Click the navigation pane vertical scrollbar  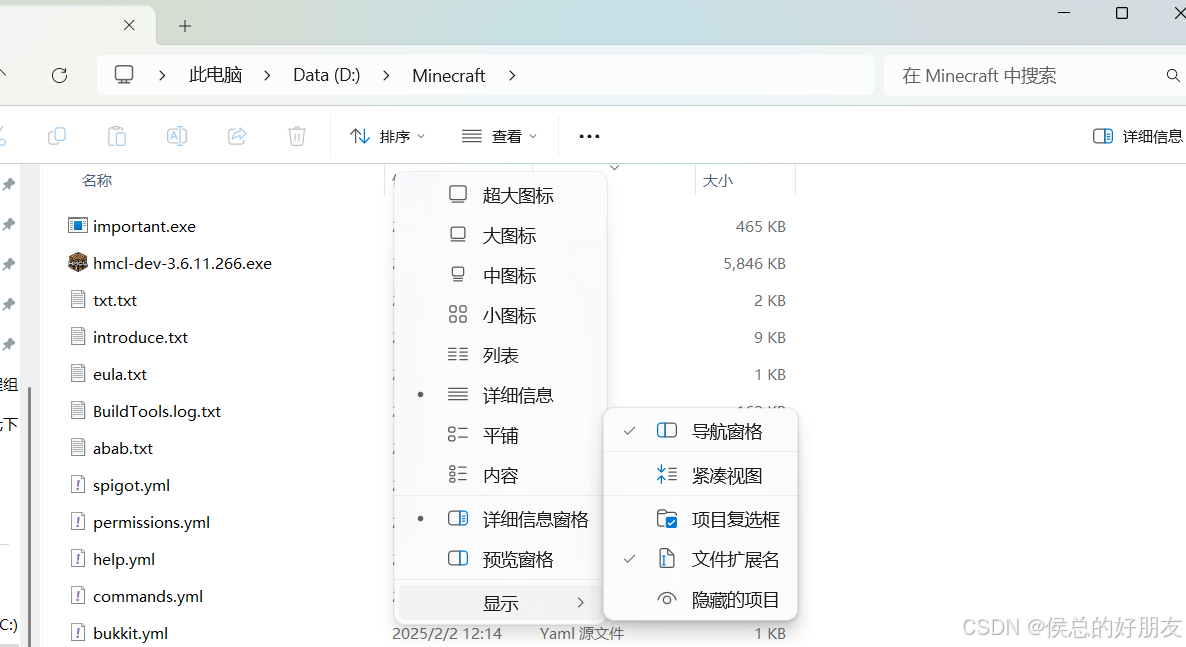tap(29, 515)
